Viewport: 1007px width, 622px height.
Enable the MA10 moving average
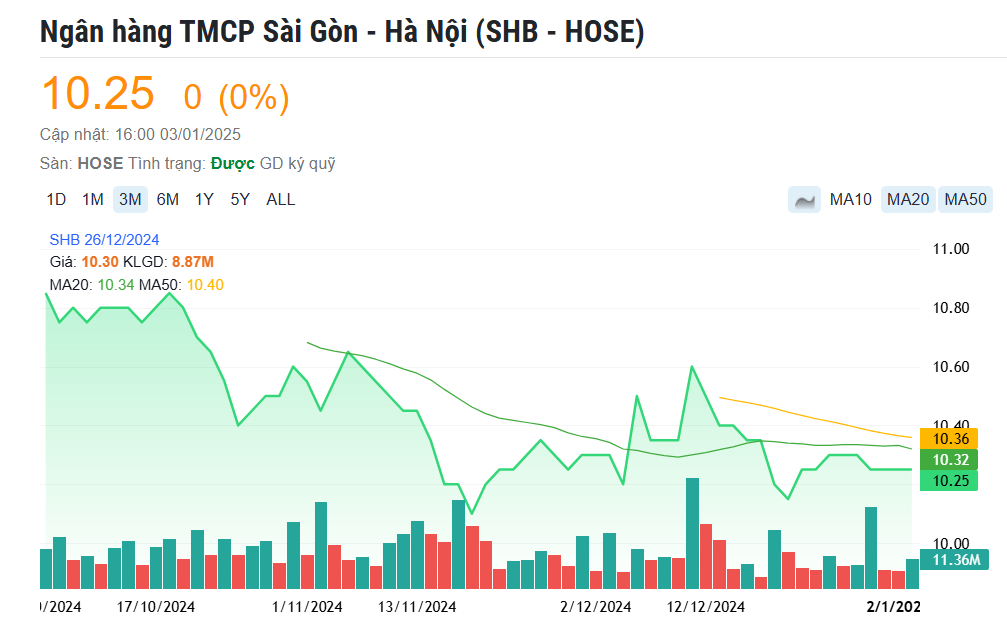click(850, 200)
